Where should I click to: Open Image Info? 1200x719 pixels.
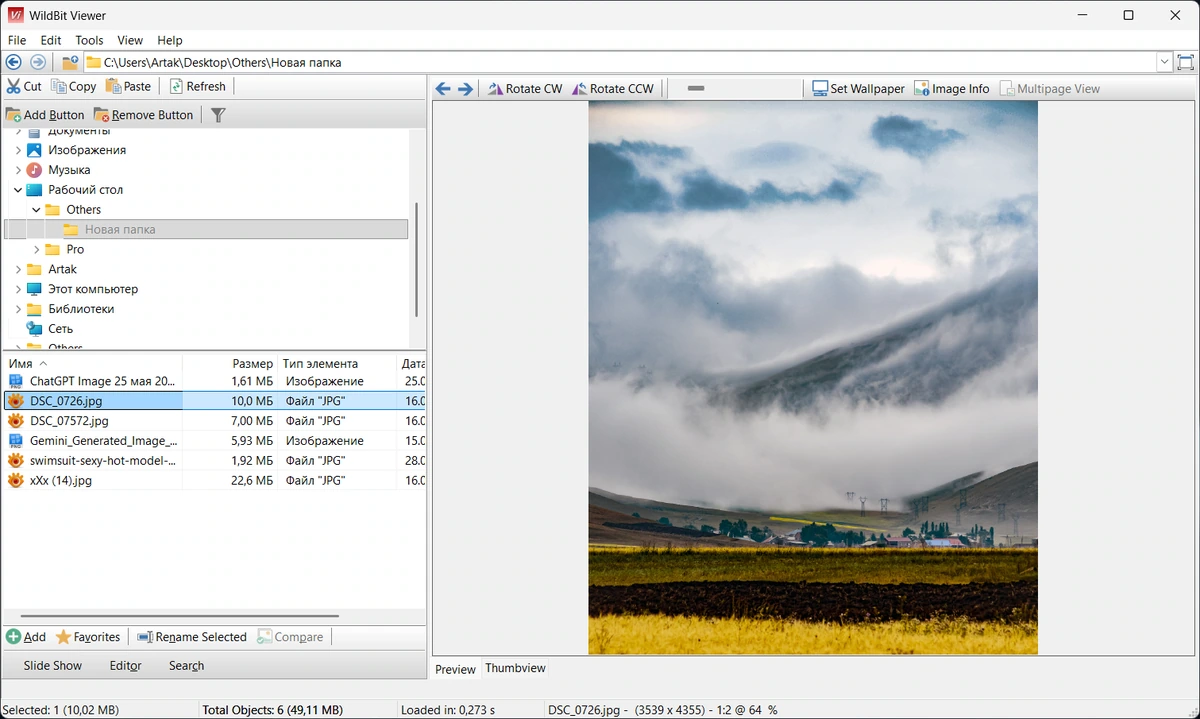pyautogui.click(x=951, y=89)
